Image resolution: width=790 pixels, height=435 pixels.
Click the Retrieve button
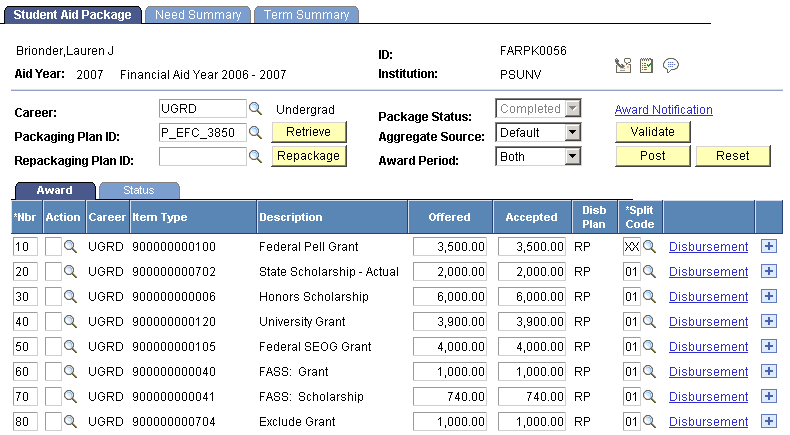309,132
